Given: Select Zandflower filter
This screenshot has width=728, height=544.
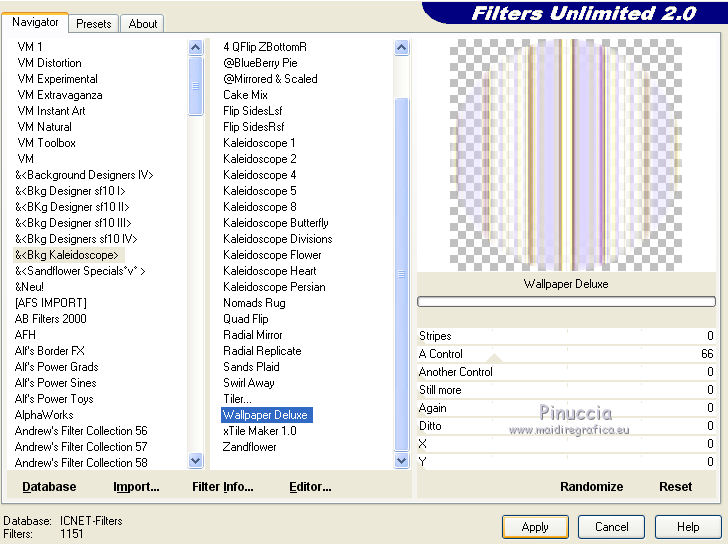Looking at the screenshot, I should pyautogui.click(x=249, y=447).
